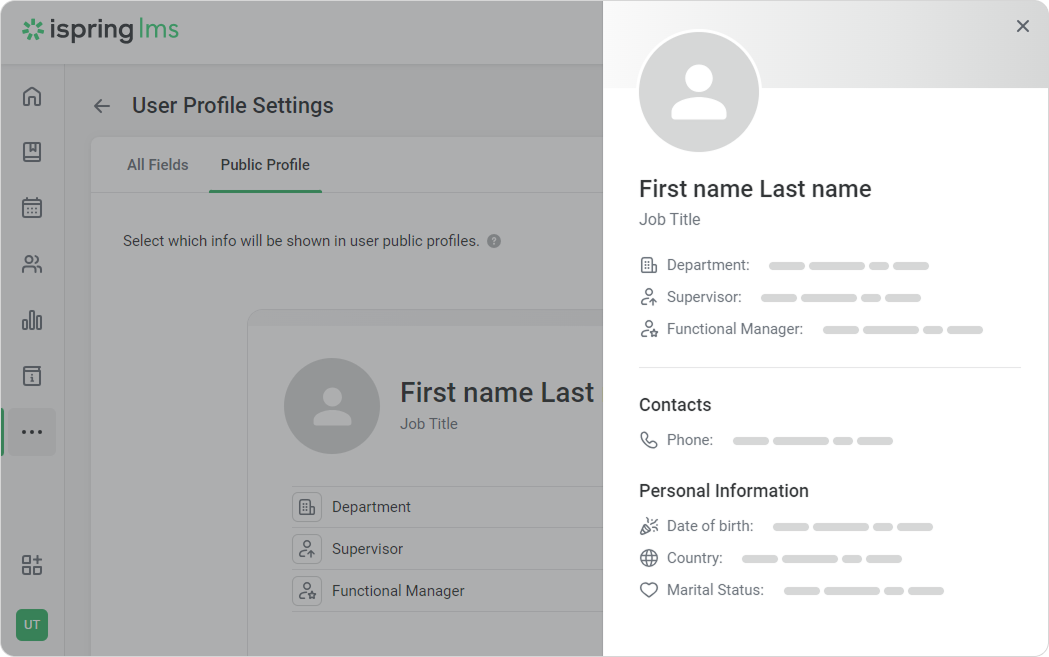
Task: Click the help question mark icon
Action: click(494, 241)
